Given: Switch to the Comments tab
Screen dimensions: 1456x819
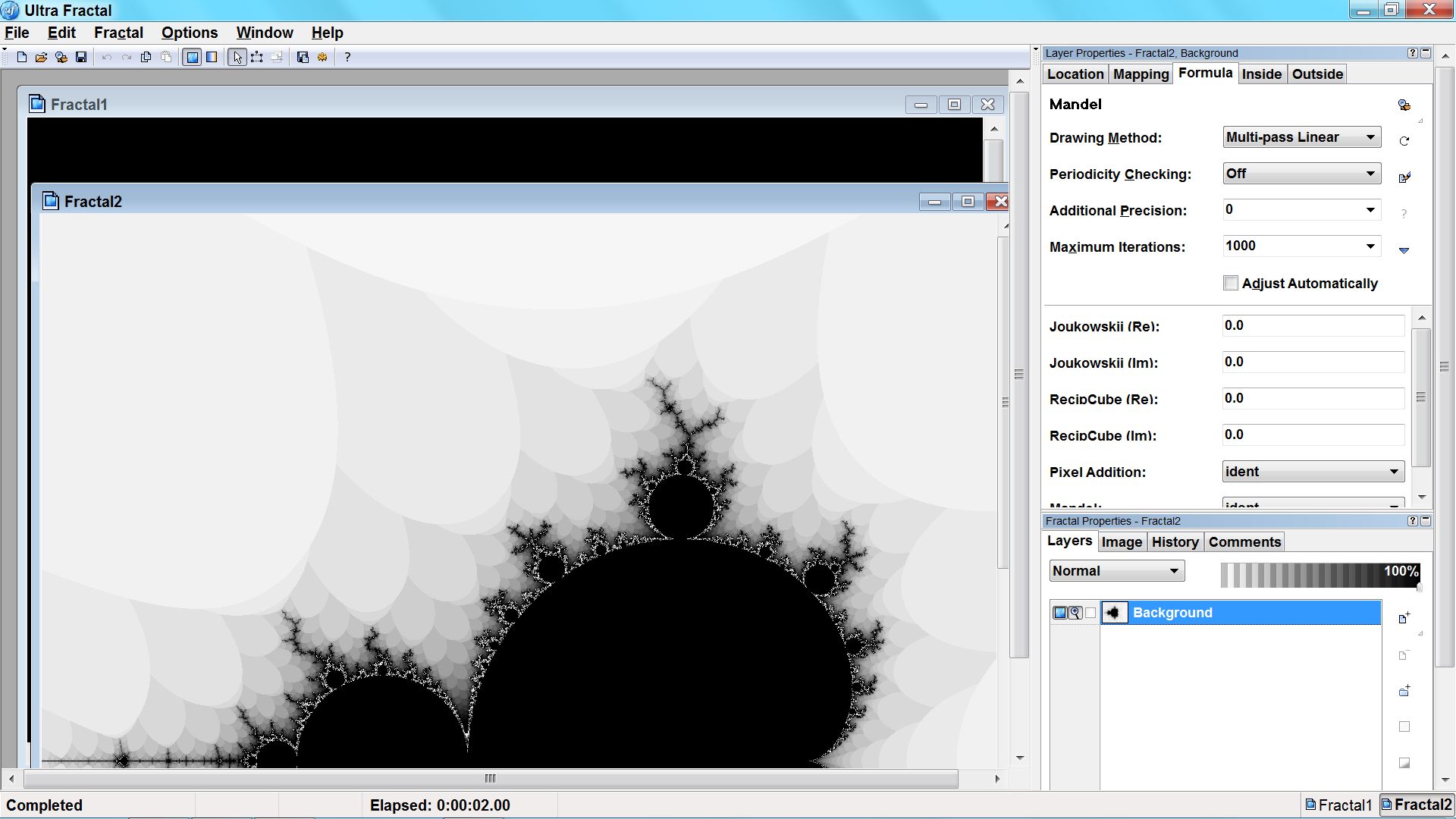Looking at the screenshot, I should pyautogui.click(x=1244, y=542).
